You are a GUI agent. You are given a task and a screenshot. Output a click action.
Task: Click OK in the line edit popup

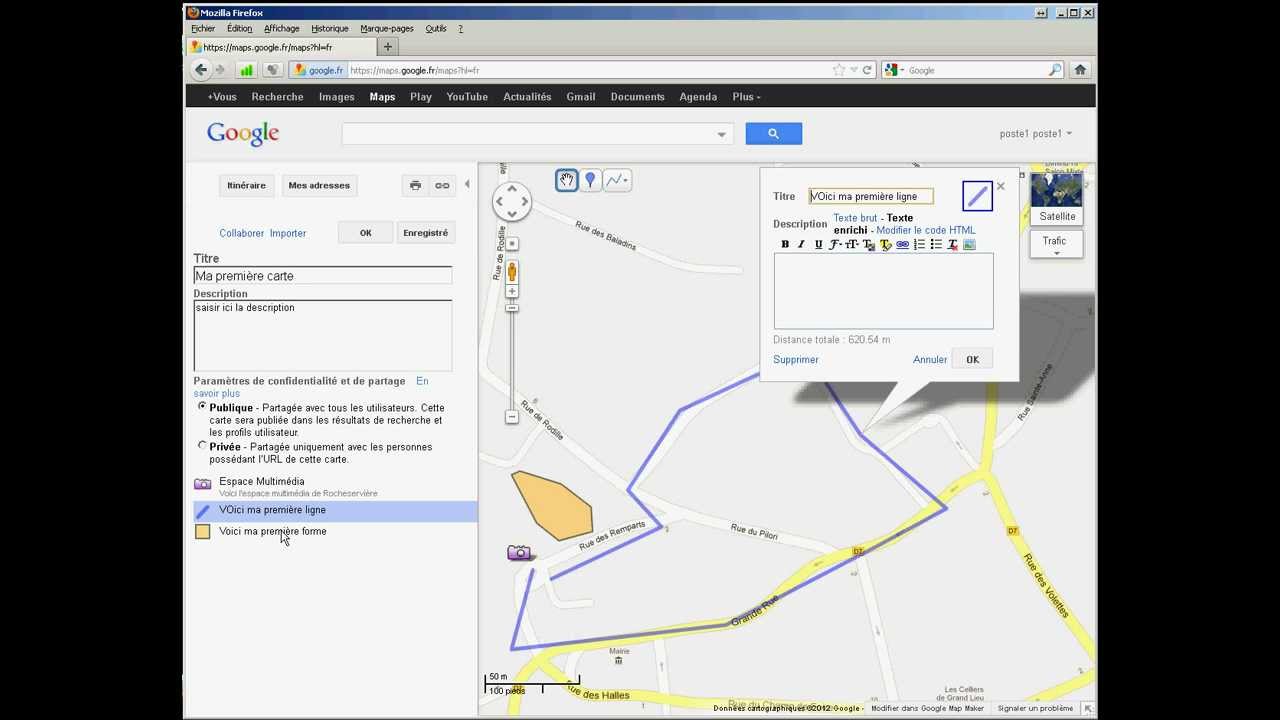[972, 360]
